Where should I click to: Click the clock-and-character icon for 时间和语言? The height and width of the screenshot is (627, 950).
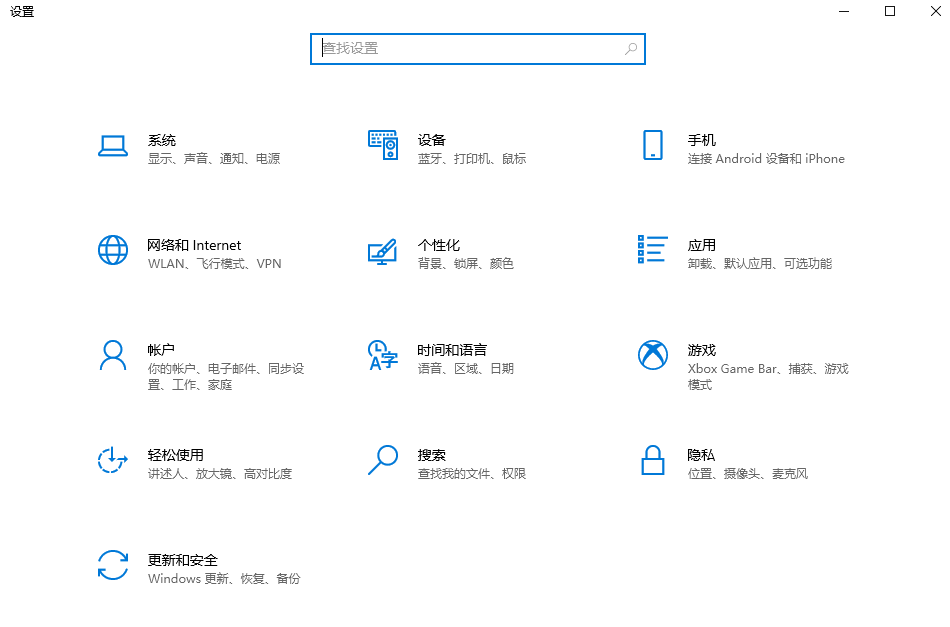pos(383,355)
